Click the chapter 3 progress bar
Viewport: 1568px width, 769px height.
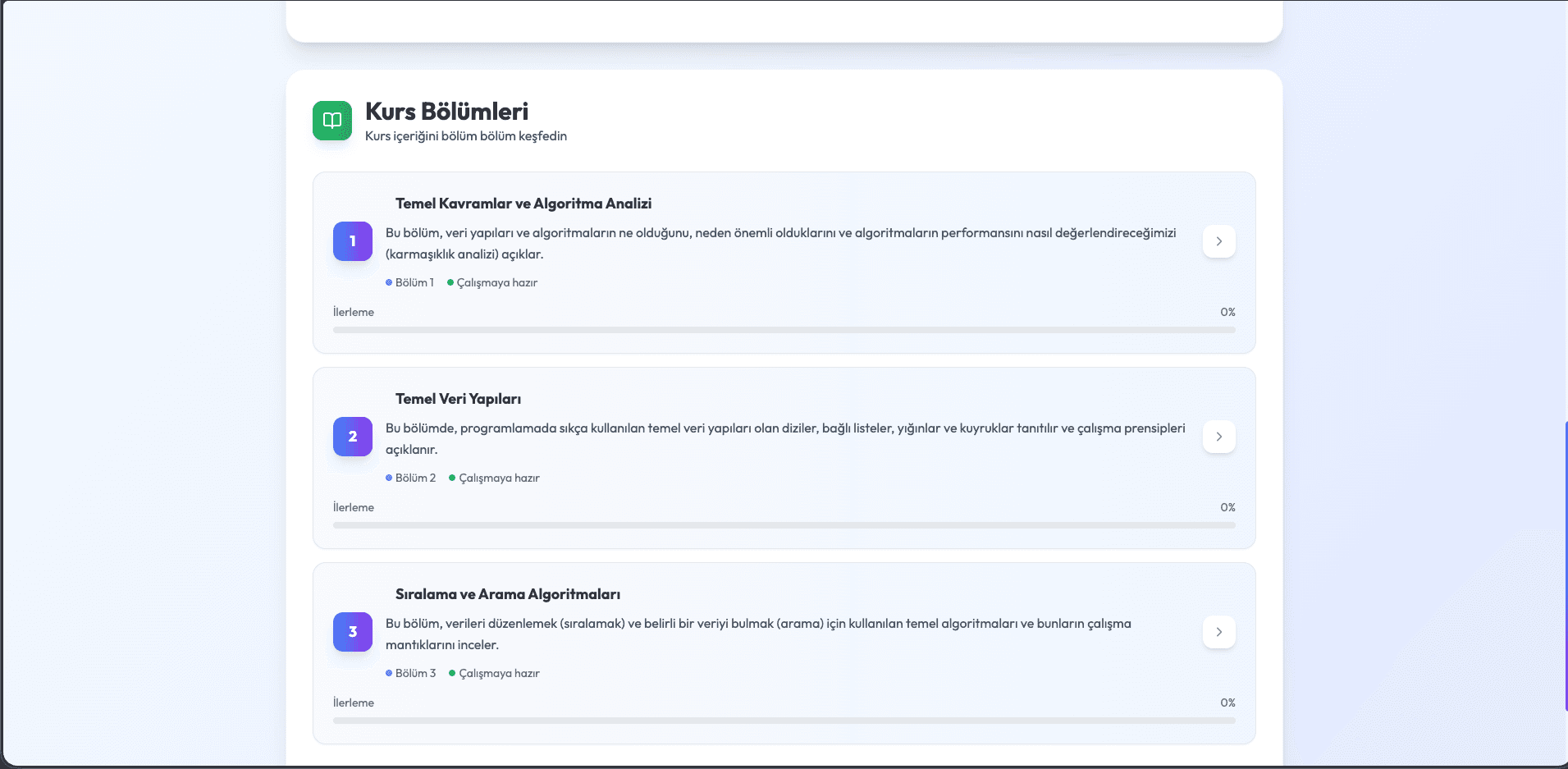[784, 721]
